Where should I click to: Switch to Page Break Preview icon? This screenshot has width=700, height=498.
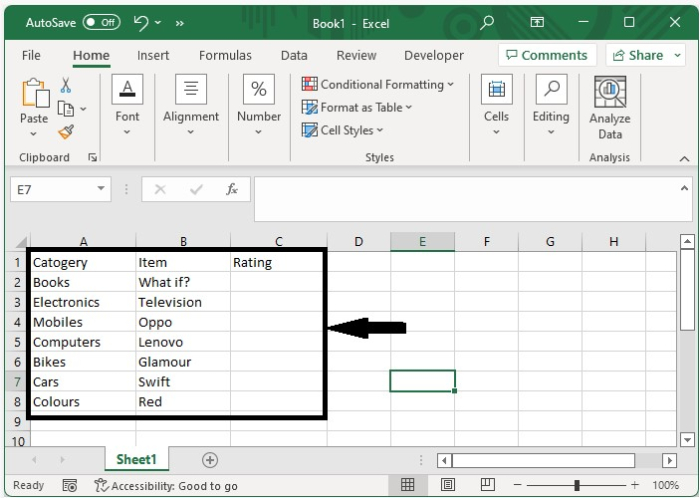pyautogui.click(x=488, y=485)
